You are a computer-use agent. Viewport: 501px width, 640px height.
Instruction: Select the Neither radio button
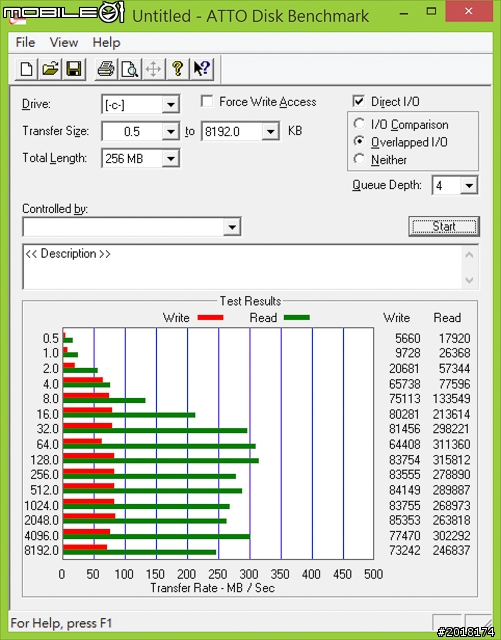pyautogui.click(x=359, y=159)
